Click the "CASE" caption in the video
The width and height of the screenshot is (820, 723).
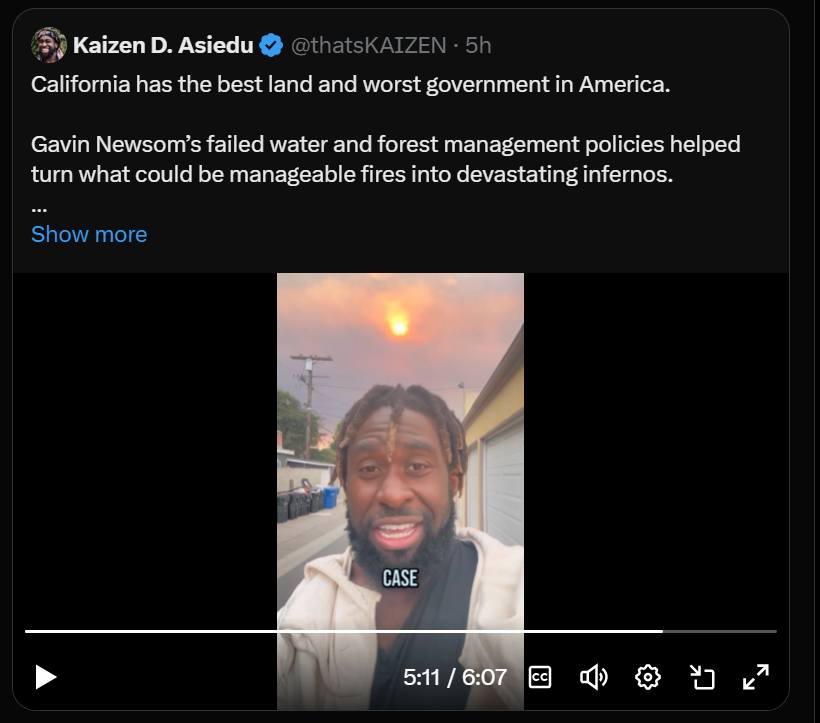(x=400, y=577)
